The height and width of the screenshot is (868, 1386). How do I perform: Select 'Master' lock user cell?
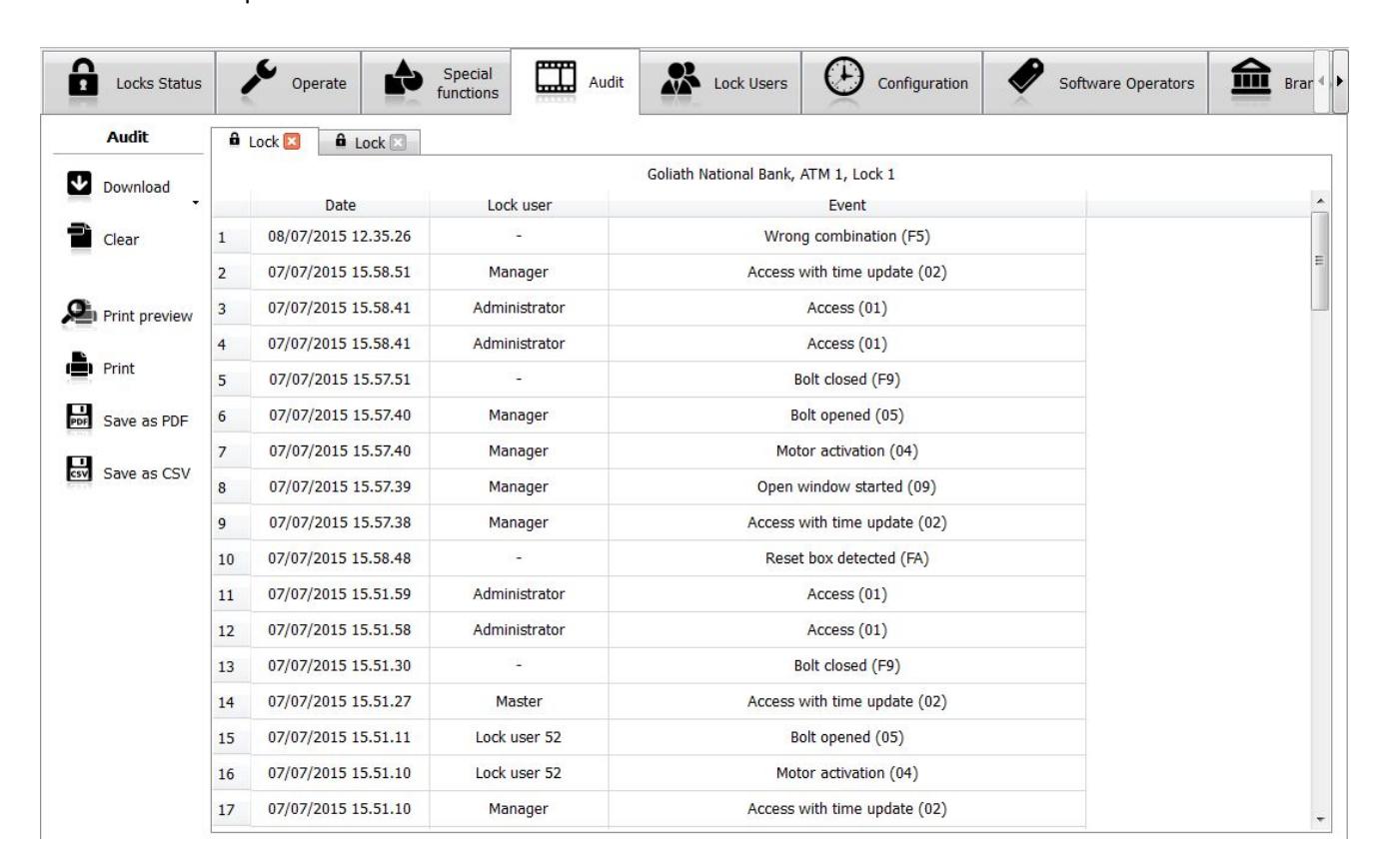pos(520,701)
